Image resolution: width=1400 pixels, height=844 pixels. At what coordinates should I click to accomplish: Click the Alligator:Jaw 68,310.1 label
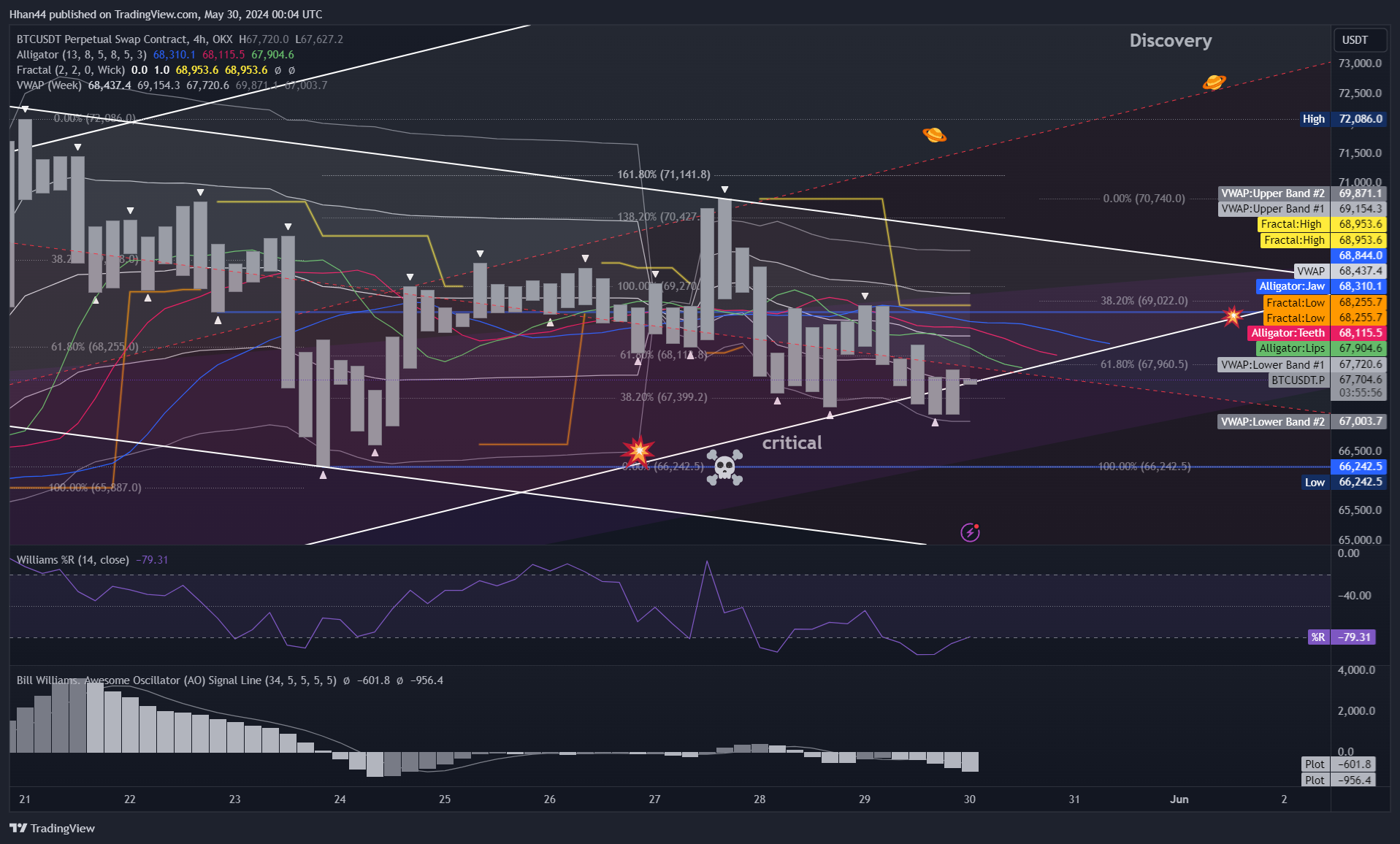[1320, 286]
